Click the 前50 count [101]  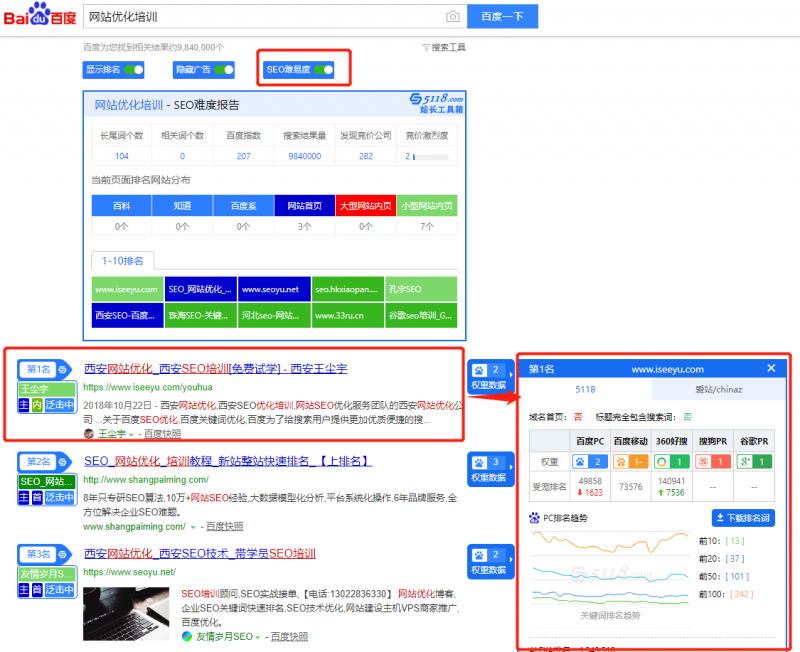click(x=737, y=576)
